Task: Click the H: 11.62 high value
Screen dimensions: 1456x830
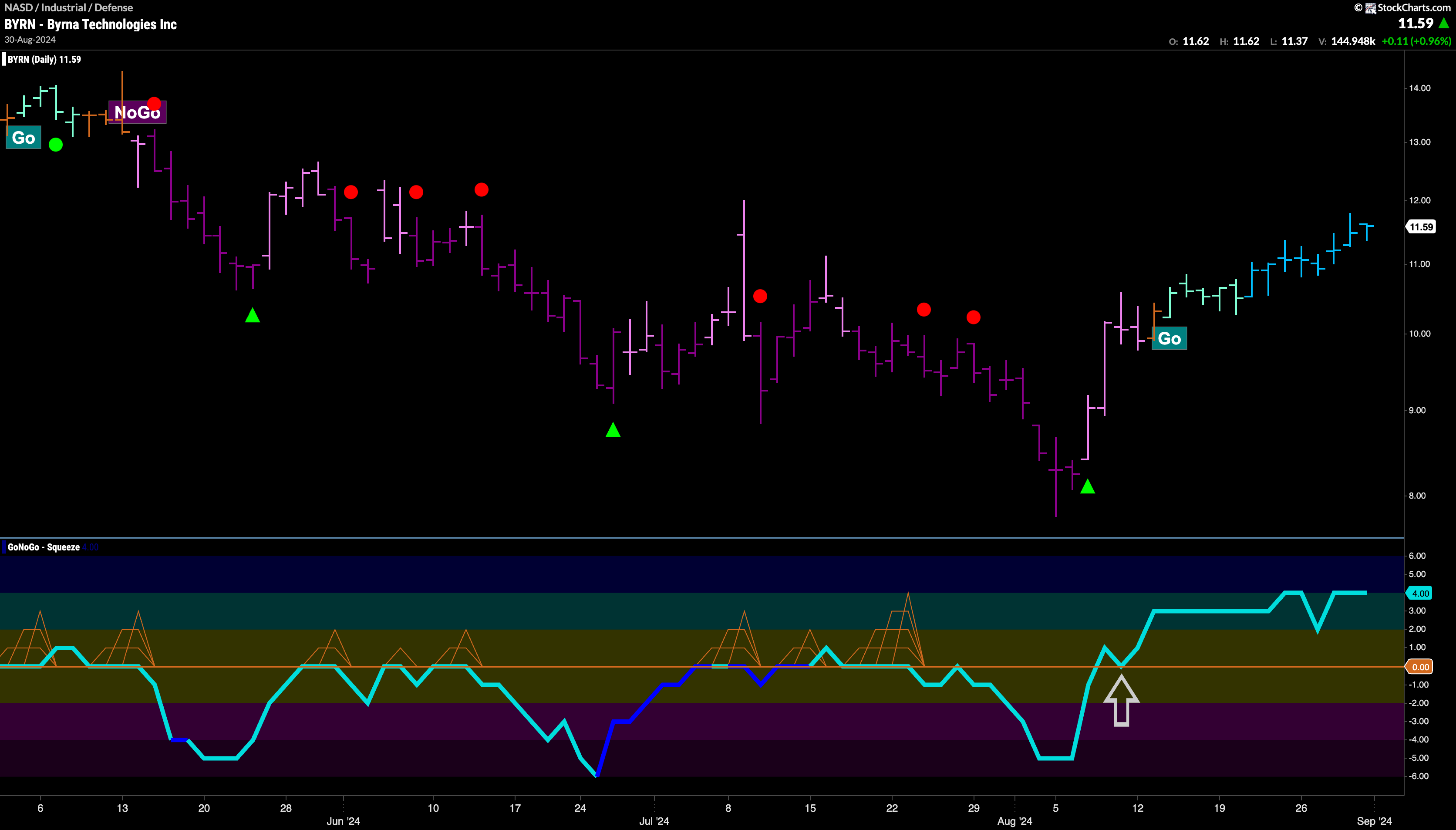Action: pos(1240,41)
